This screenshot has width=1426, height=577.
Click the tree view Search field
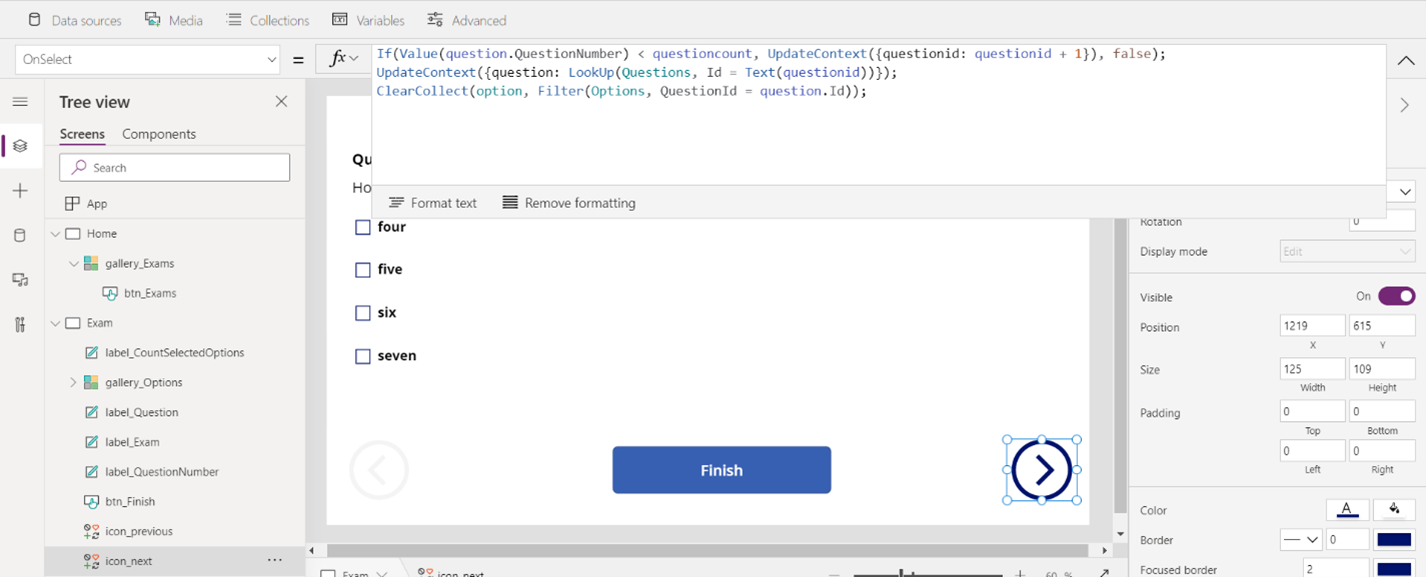[175, 167]
